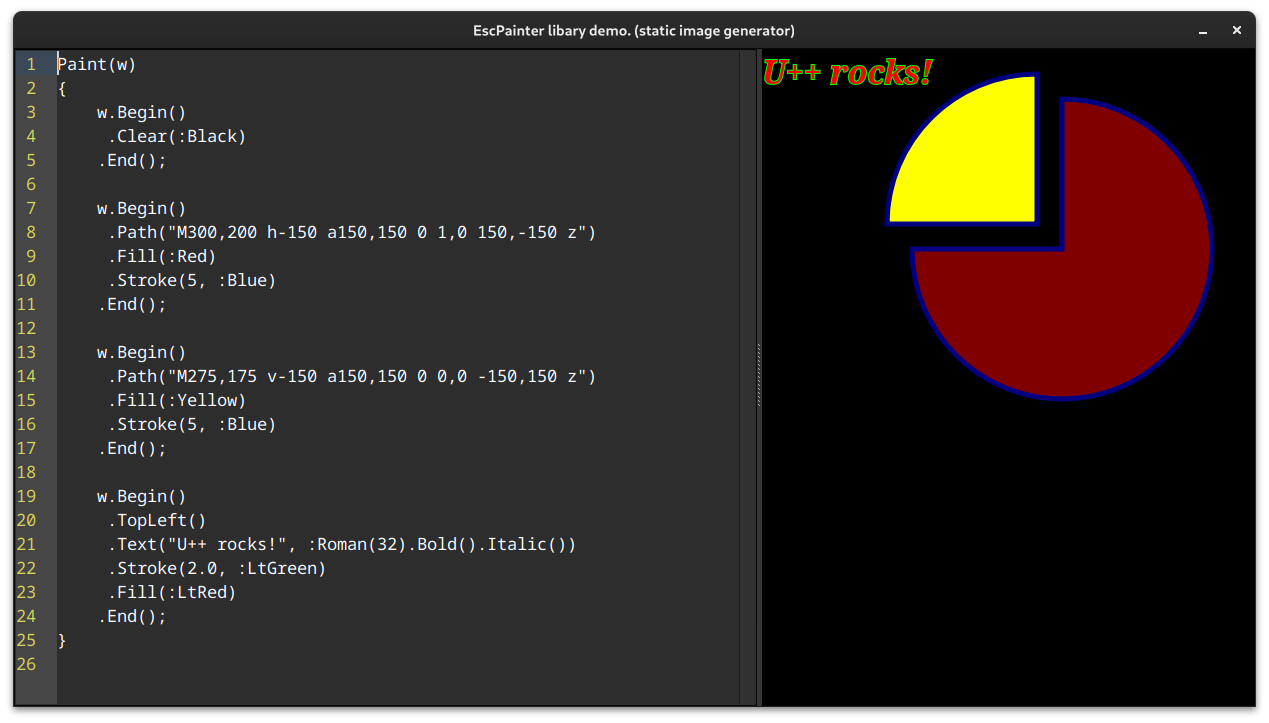Click the editor's vertical scrollbar track
Image resolution: width=1269 pixels, height=723 pixels.
click(x=747, y=376)
